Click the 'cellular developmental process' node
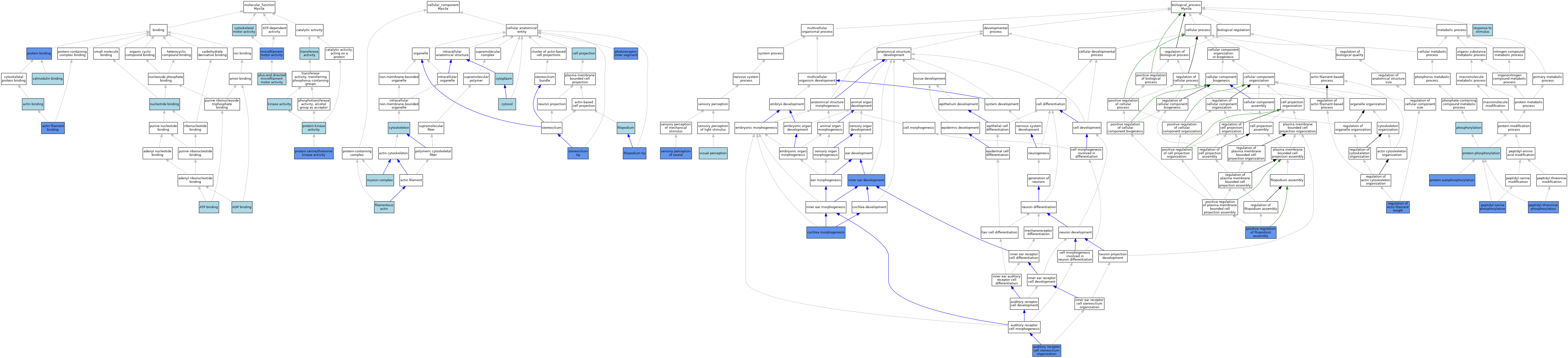Image resolution: width=1568 pixels, height=358 pixels. pos(1097,53)
